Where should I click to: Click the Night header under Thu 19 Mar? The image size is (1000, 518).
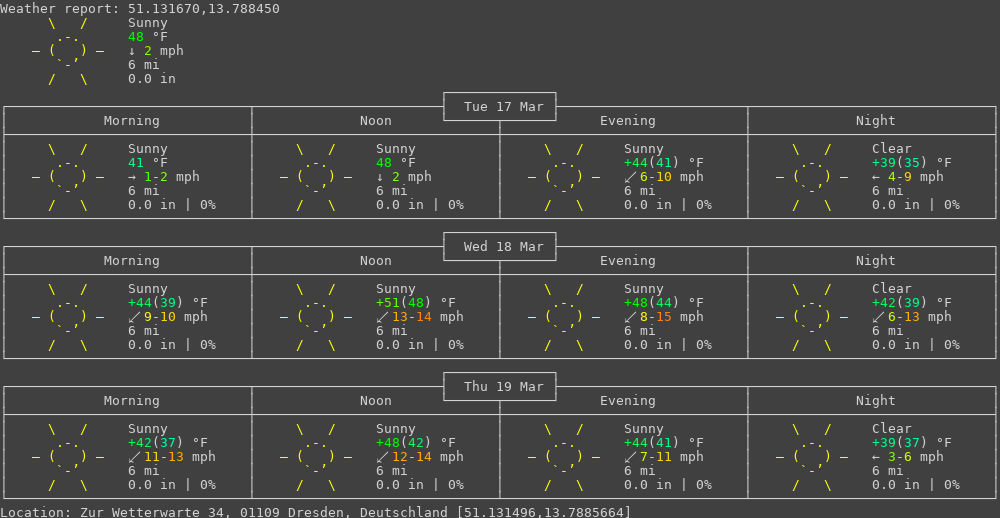pos(876,401)
